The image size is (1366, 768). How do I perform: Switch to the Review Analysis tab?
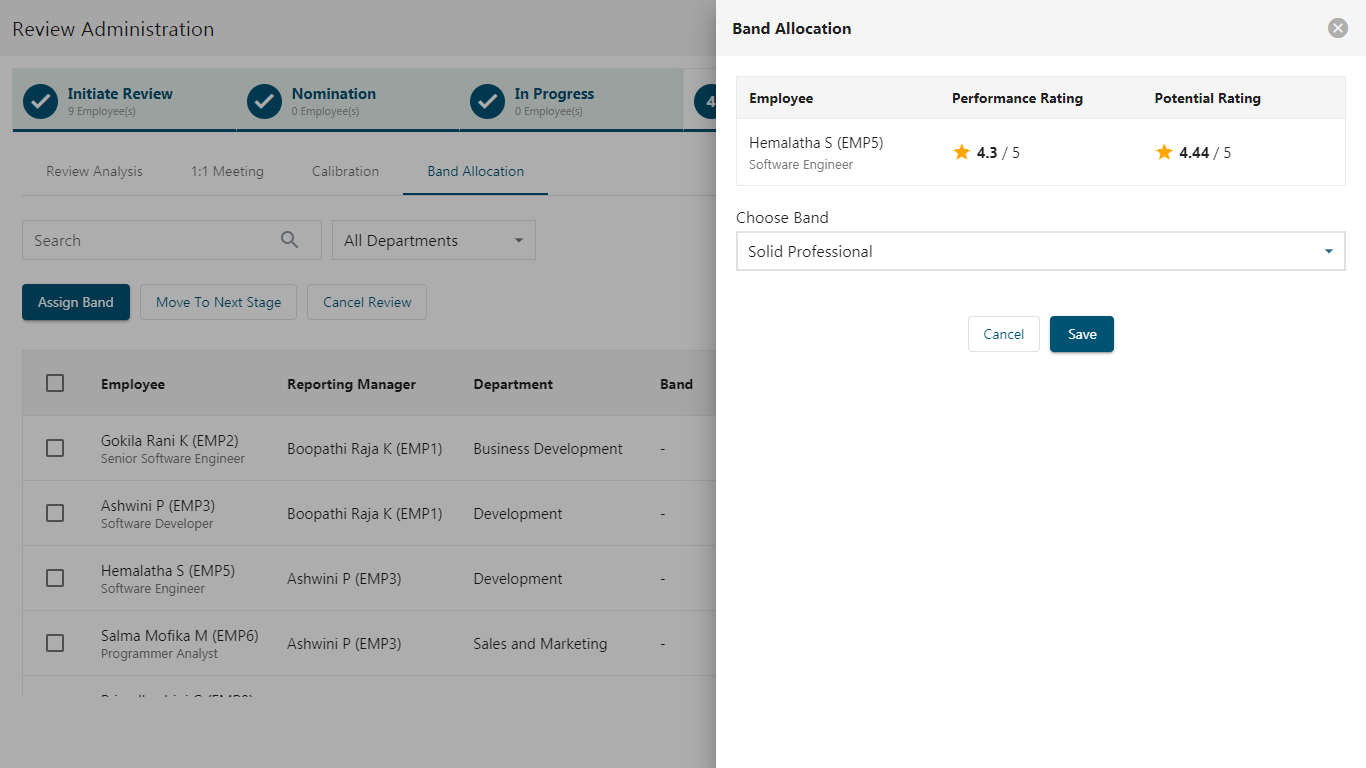point(94,171)
